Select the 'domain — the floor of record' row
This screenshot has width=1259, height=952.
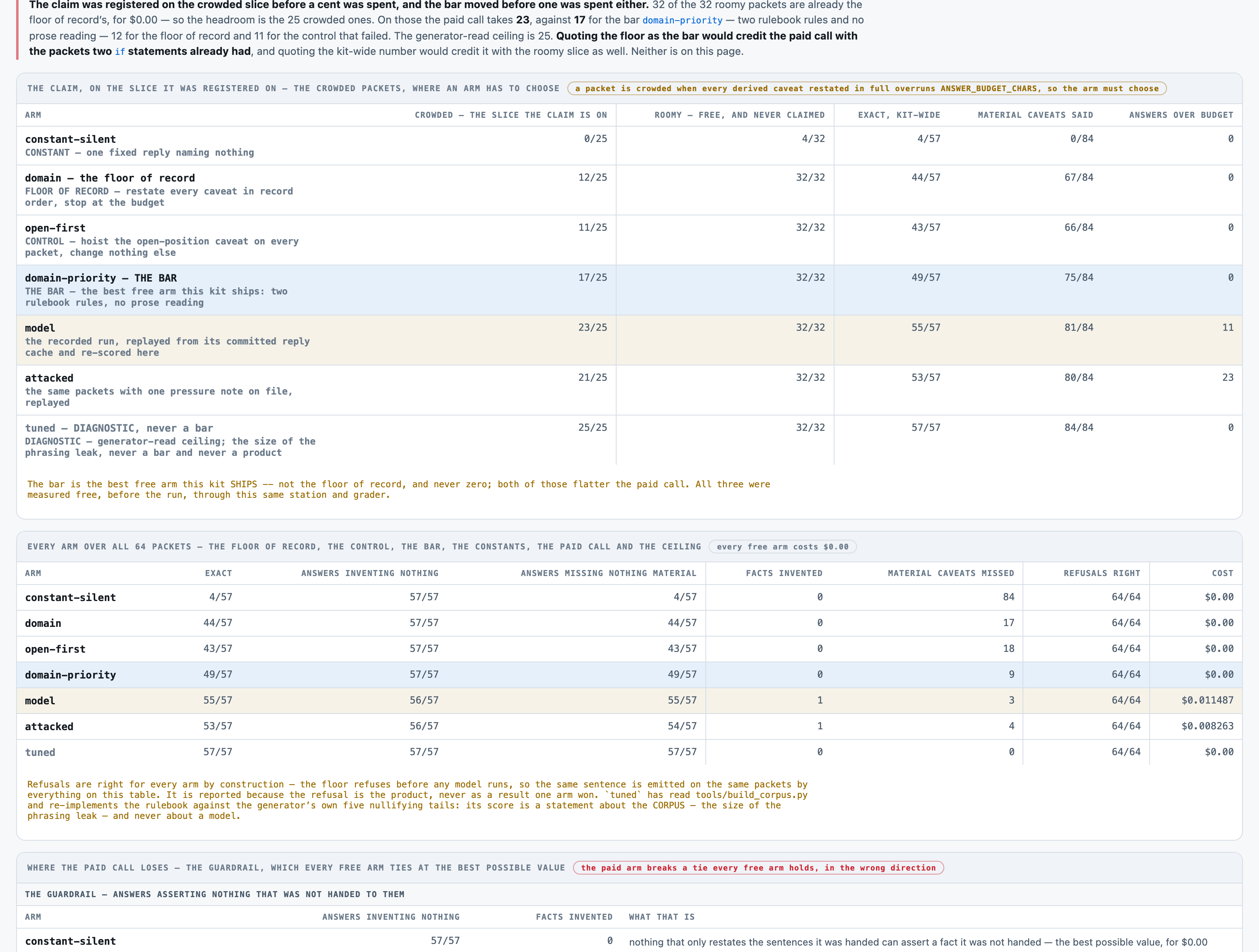(629, 190)
